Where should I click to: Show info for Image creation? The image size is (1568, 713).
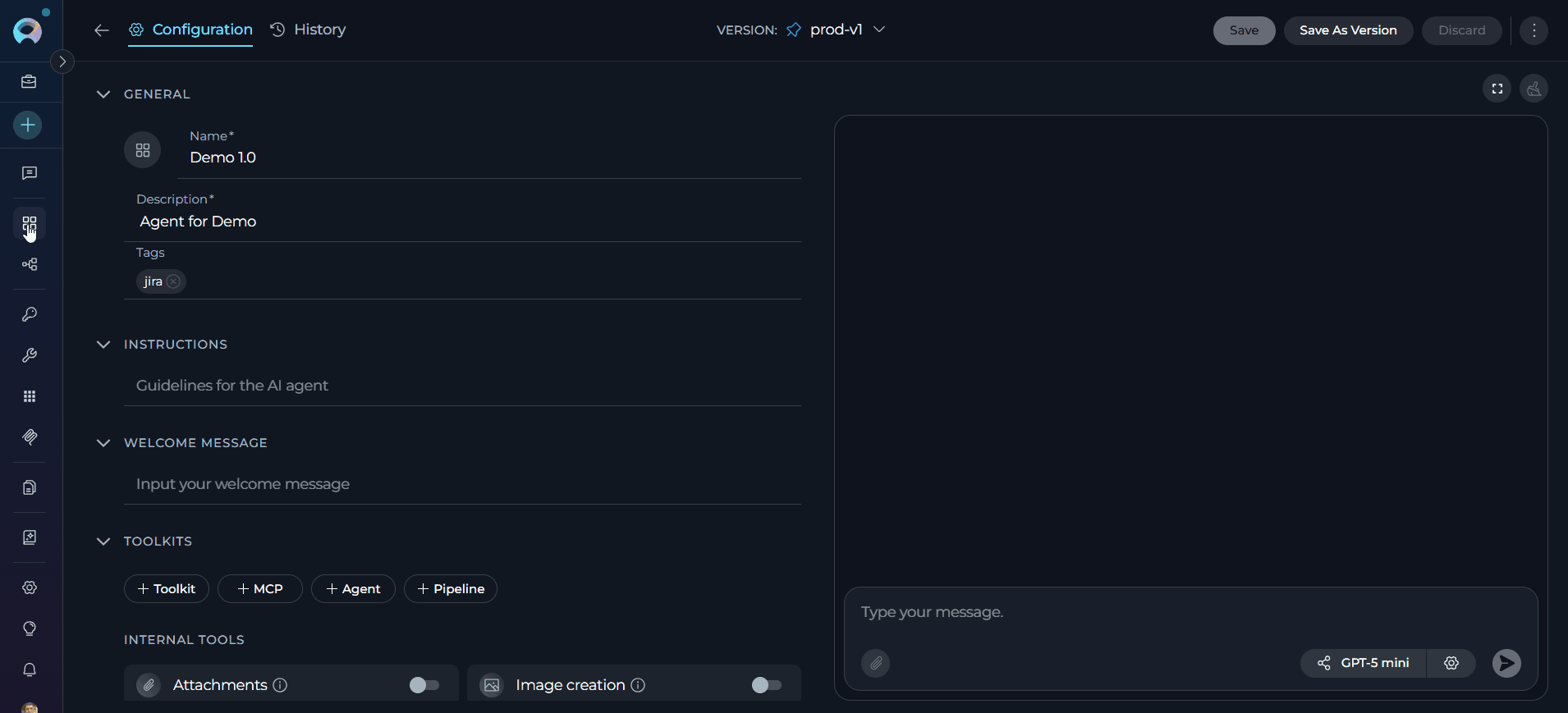tap(638, 685)
